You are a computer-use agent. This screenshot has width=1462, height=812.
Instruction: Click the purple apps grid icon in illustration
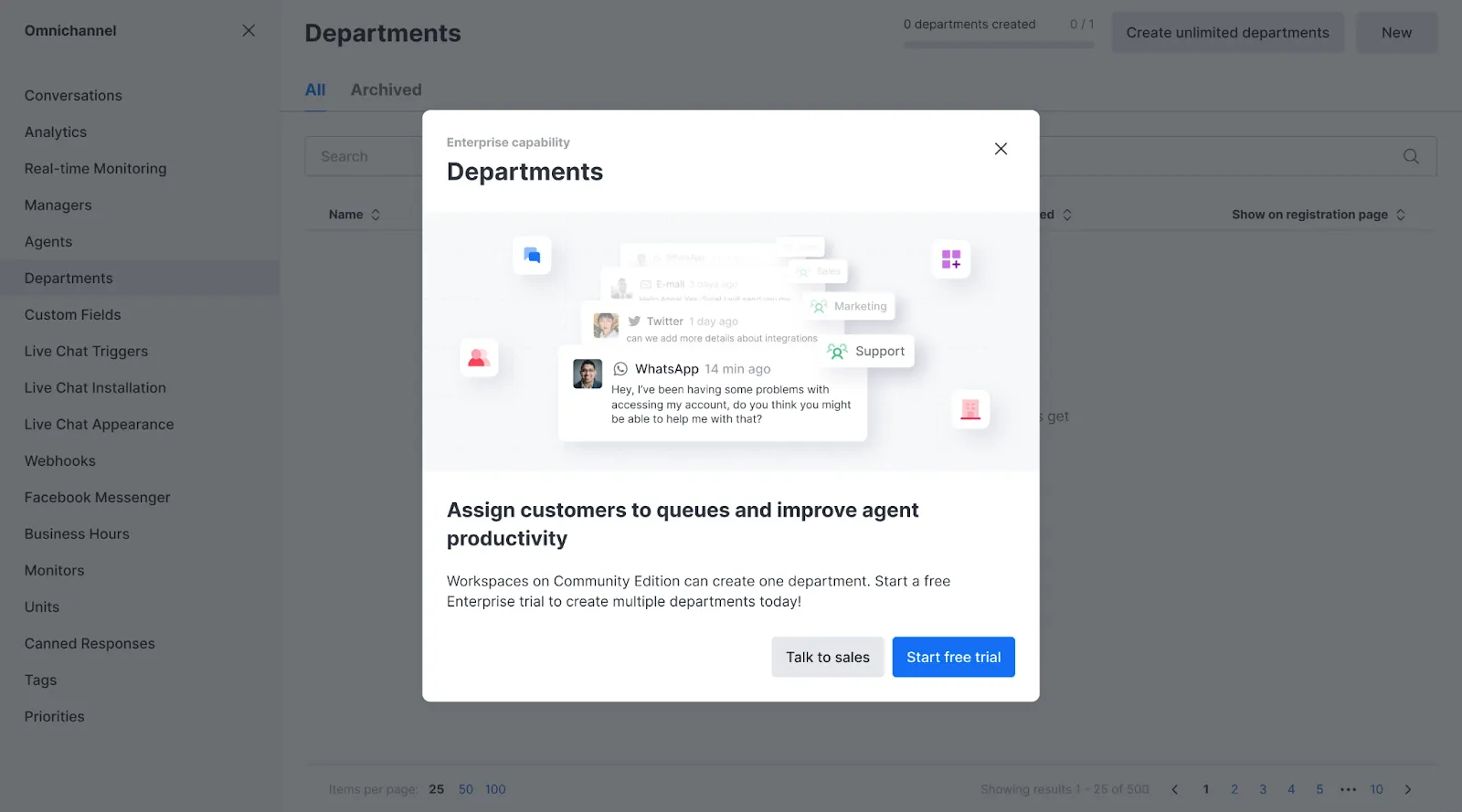tap(951, 259)
